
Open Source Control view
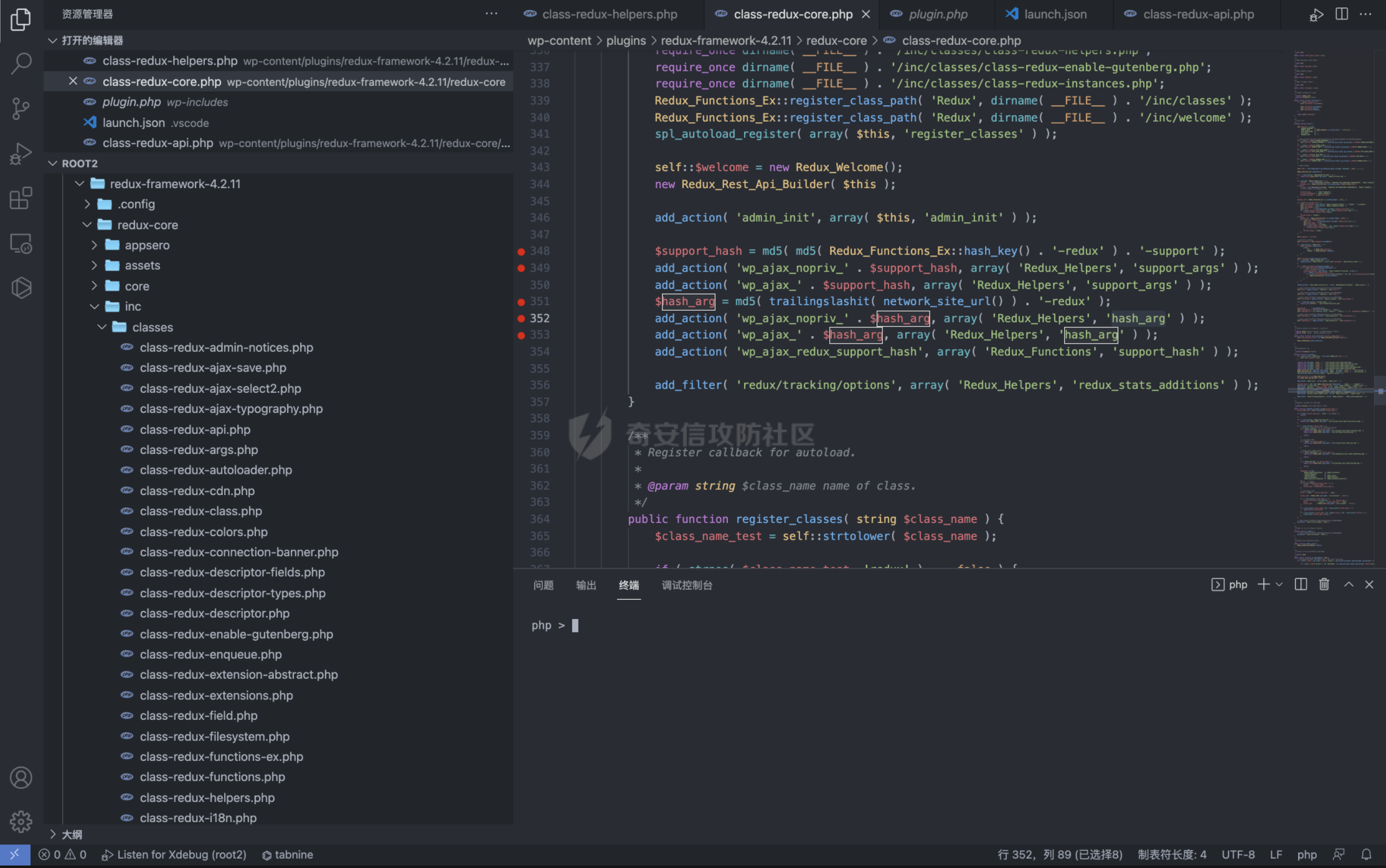21,108
